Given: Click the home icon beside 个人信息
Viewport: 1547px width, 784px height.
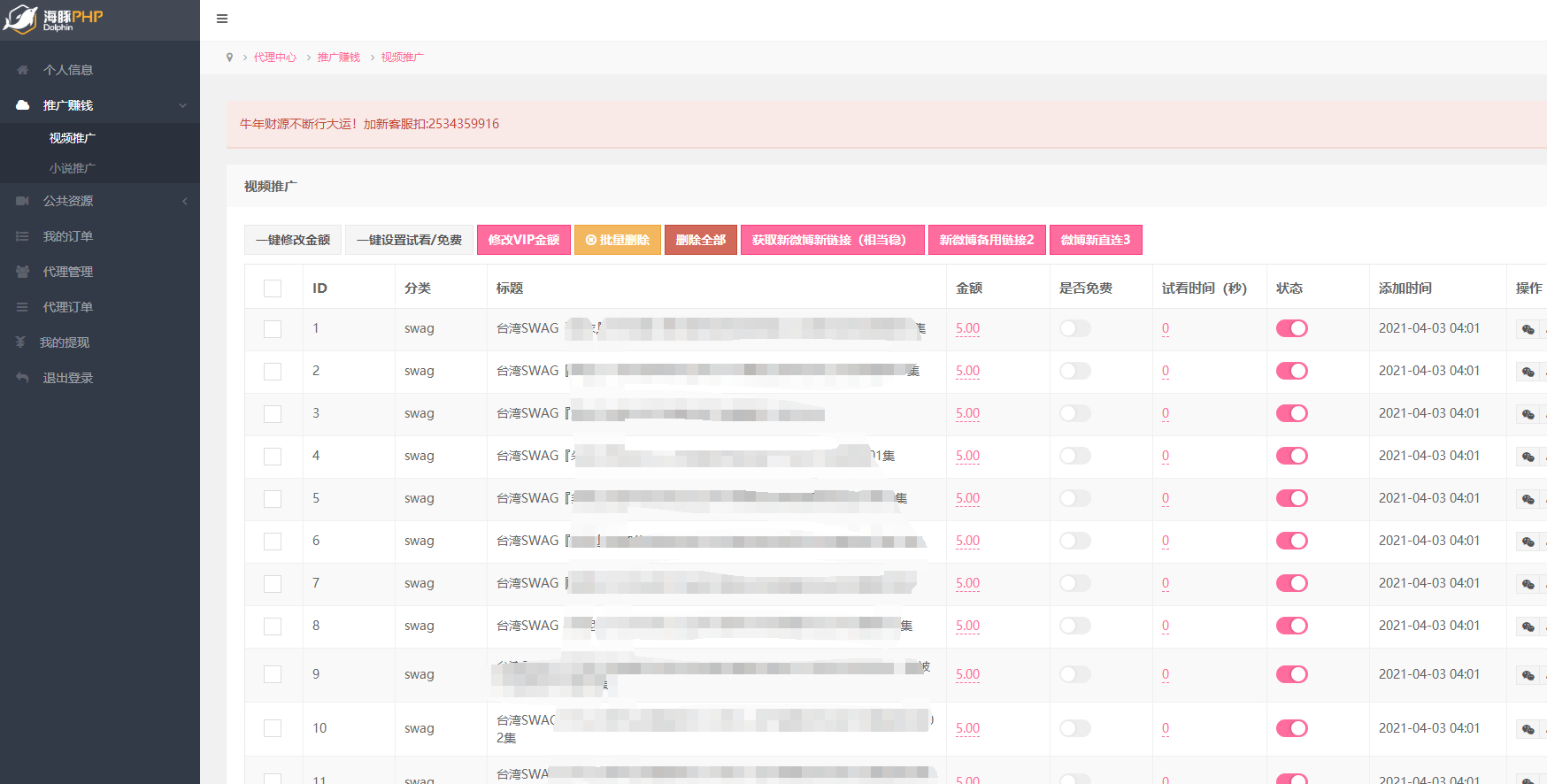Looking at the screenshot, I should [x=23, y=70].
